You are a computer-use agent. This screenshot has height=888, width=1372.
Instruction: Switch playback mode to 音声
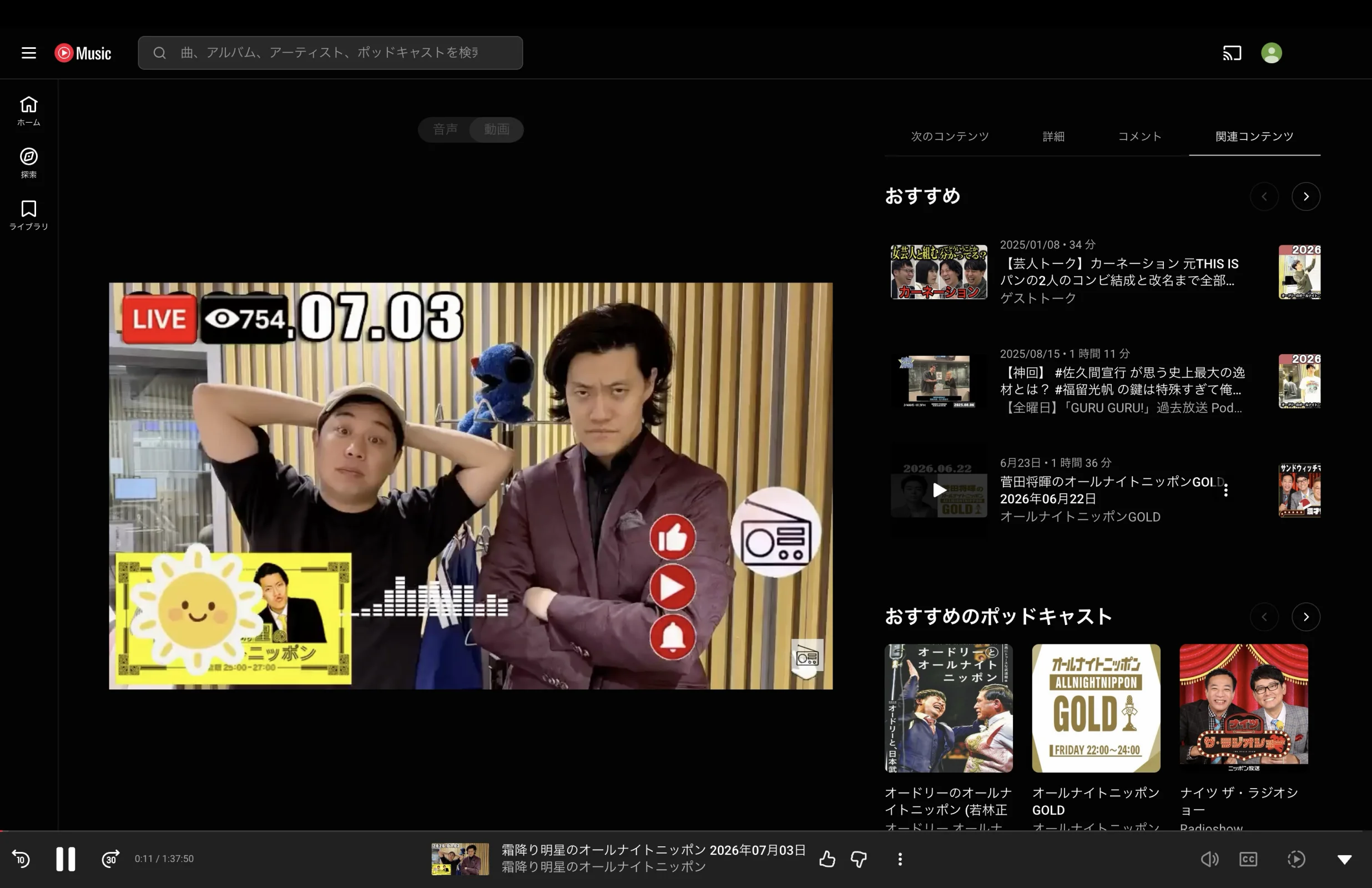tap(445, 129)
